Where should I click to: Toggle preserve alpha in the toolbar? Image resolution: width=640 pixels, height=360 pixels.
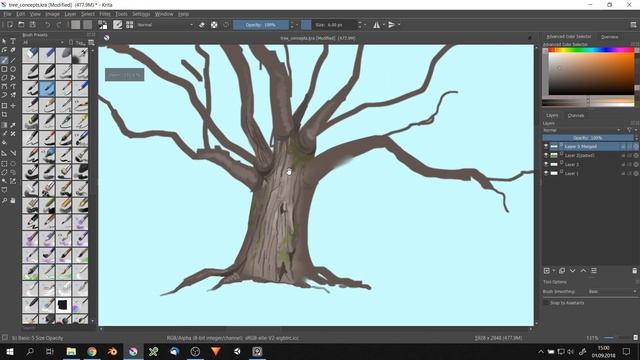coord(214,25)
